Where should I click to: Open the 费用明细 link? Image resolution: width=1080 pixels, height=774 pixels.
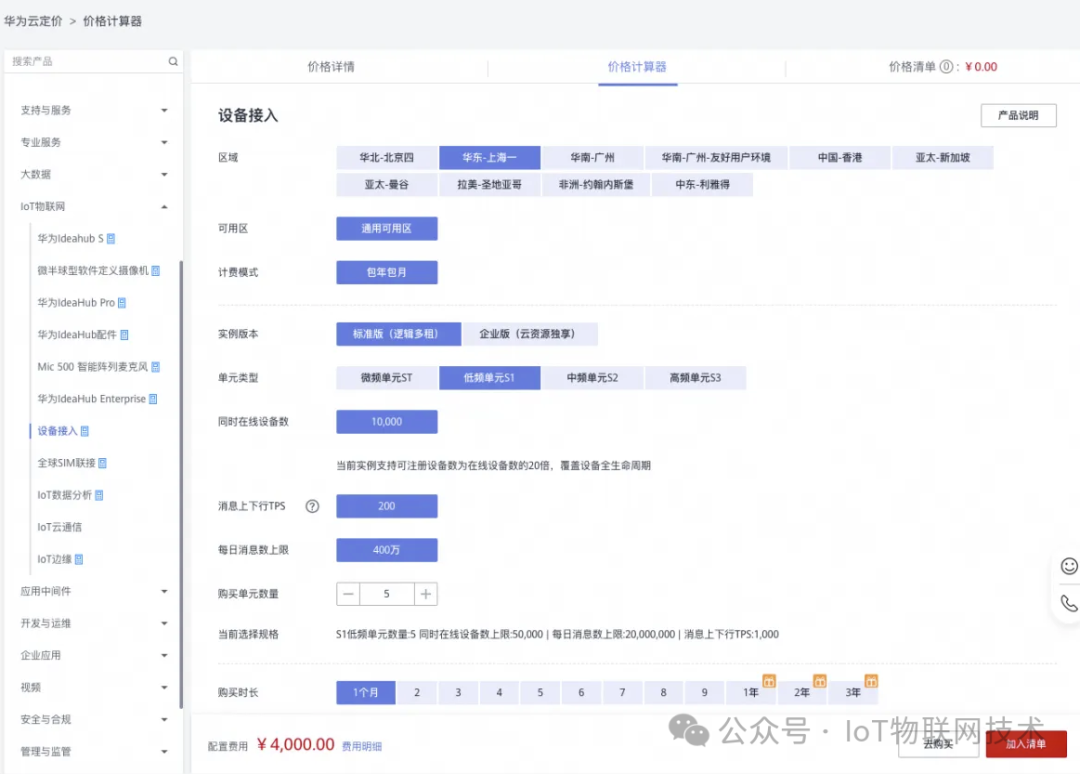(x=362, y=746)
